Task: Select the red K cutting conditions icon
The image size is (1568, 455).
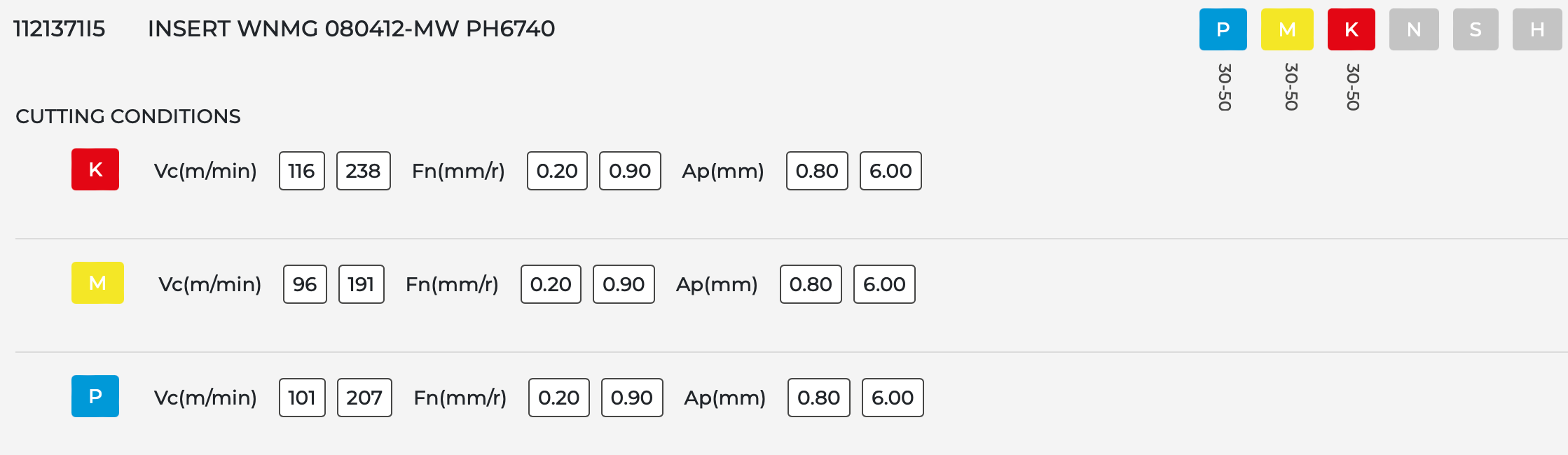Action: pyautogui.click(x=95, y=169)
